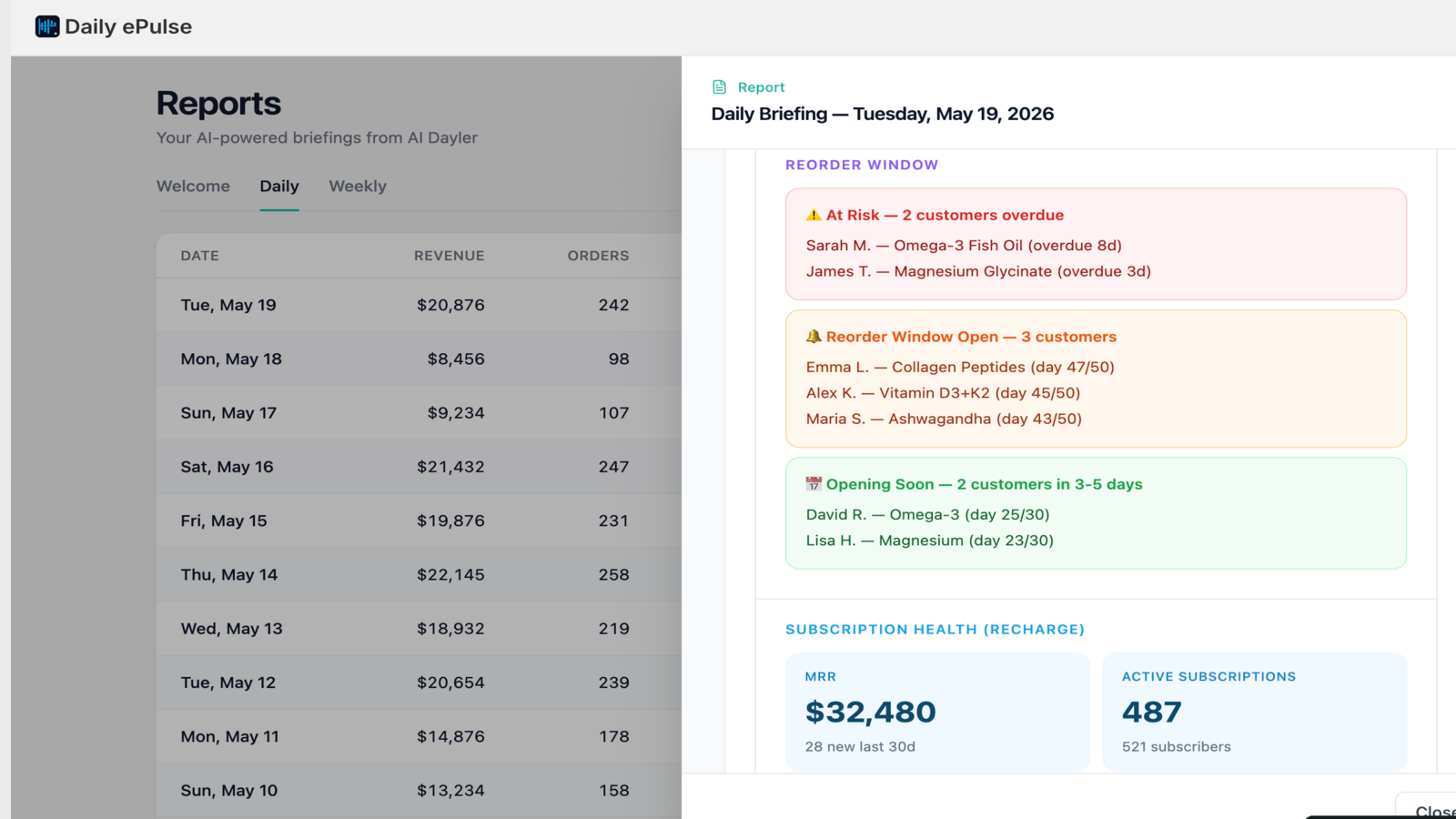Close the report panel
This screenshot has width=1456, height=819.
[1429, 808]
